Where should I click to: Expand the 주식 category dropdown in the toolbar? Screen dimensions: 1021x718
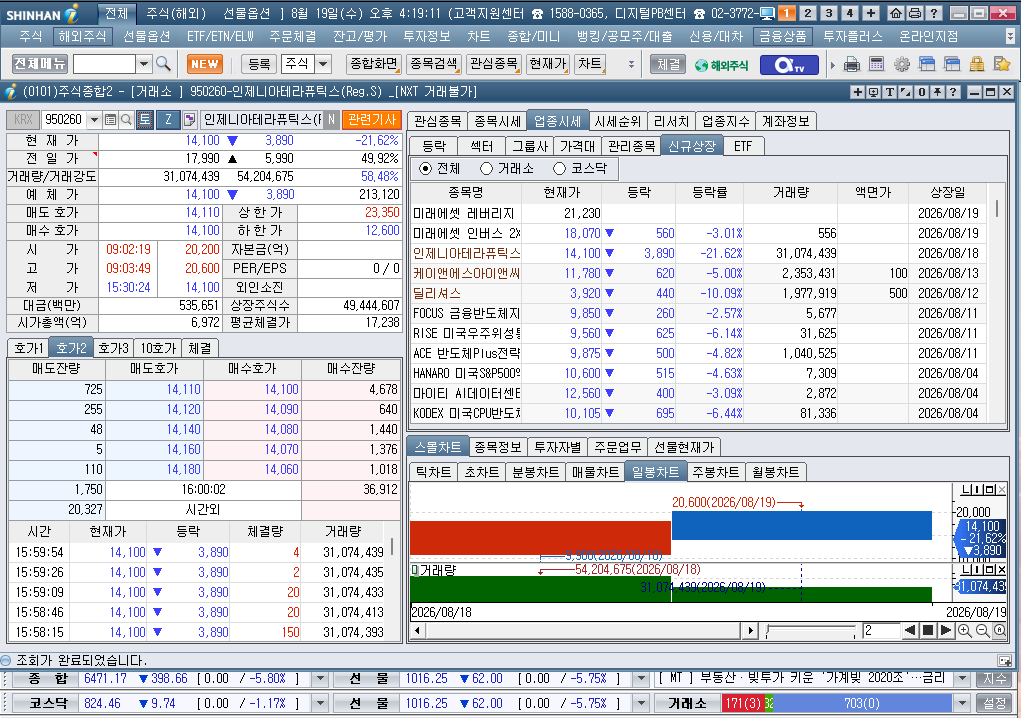point(323,64)
